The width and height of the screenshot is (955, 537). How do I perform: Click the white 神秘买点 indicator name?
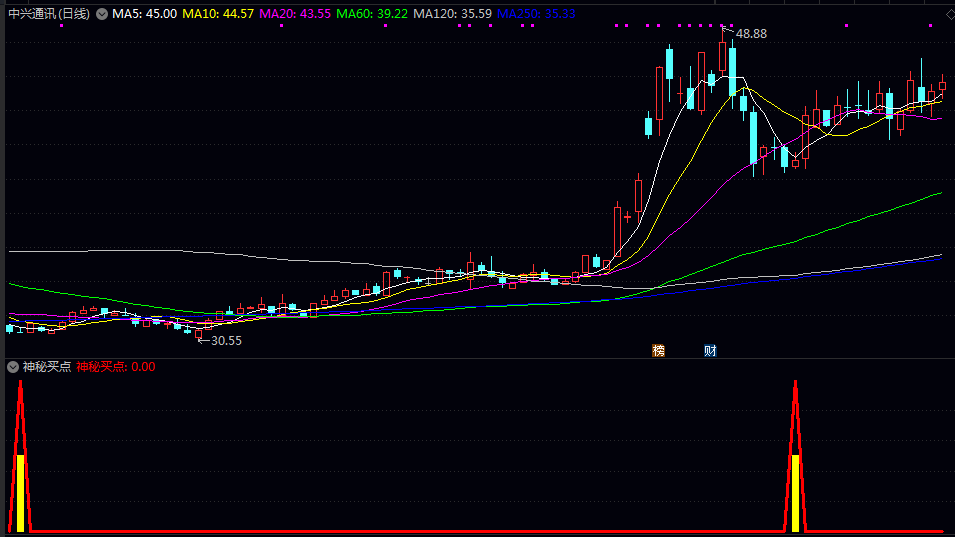click(x=47, y=367)
